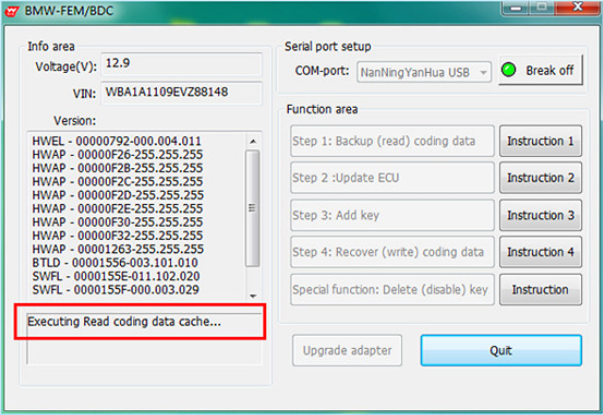Click the BMW-FEM/BDC app icon in title bar

12,11
